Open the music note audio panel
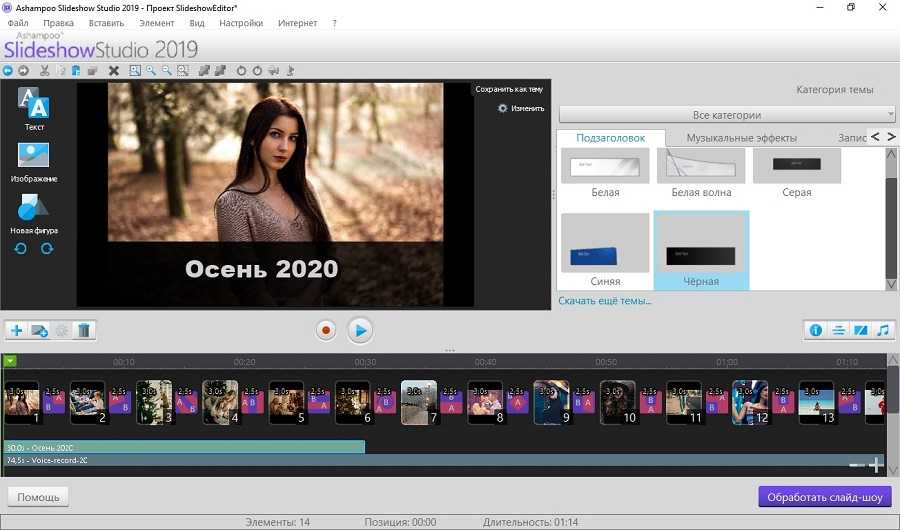Viewport: 900px width, 530px height. coord(882,330)
